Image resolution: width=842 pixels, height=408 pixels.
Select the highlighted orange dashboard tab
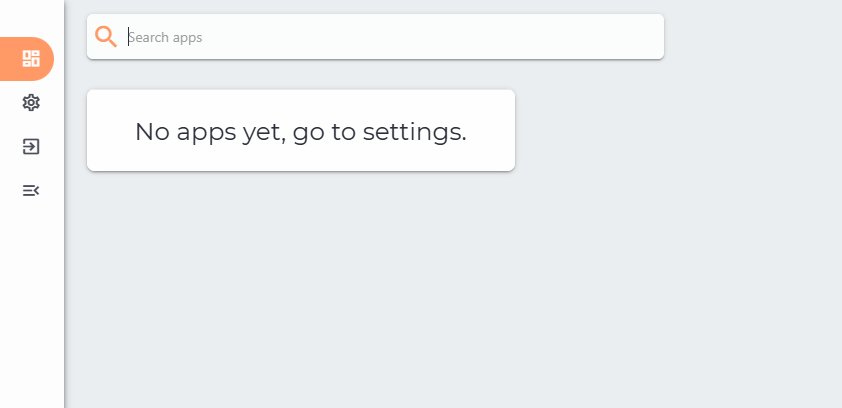(x=27, y=59)
